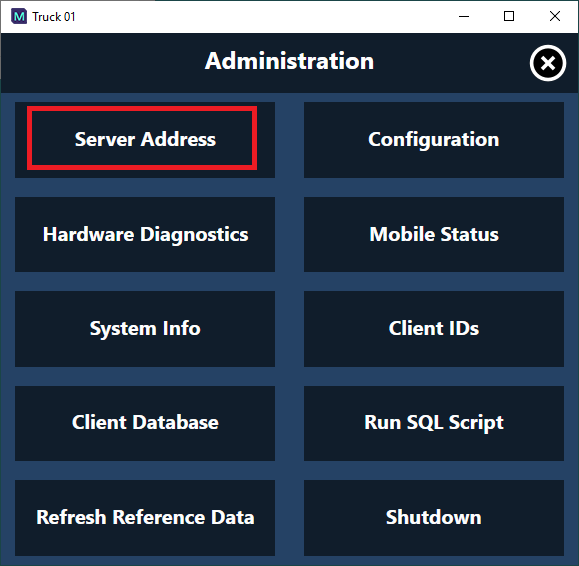
Task: Launch Hardware Diagnostics
Action: (145, 234)
